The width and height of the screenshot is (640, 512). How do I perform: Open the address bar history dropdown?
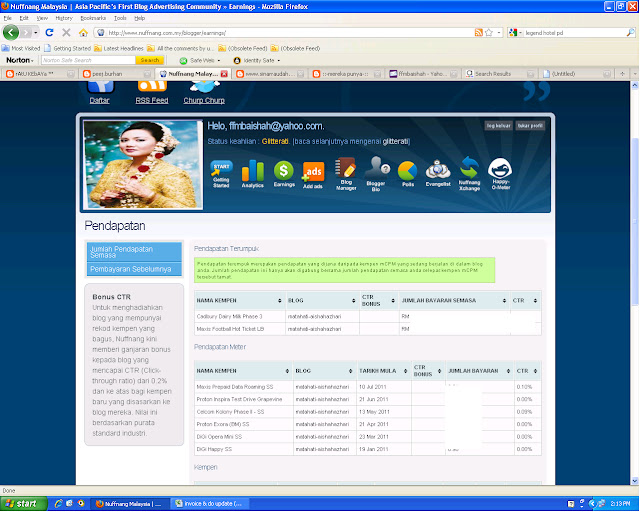[499, 32]
